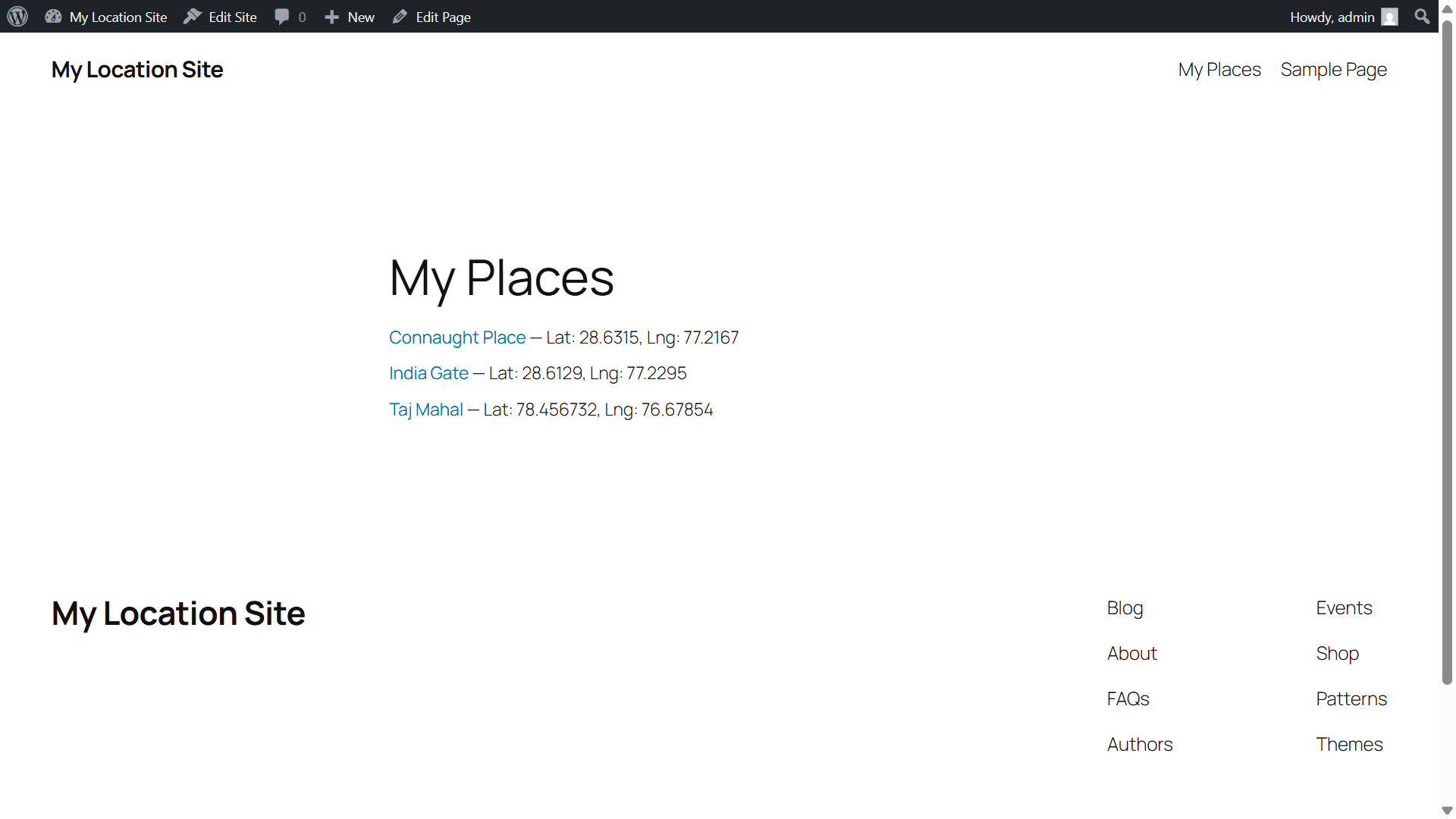Choose Edit Site in the admin bar
This screenshot has height=819, width=1456.
point(233,17)
